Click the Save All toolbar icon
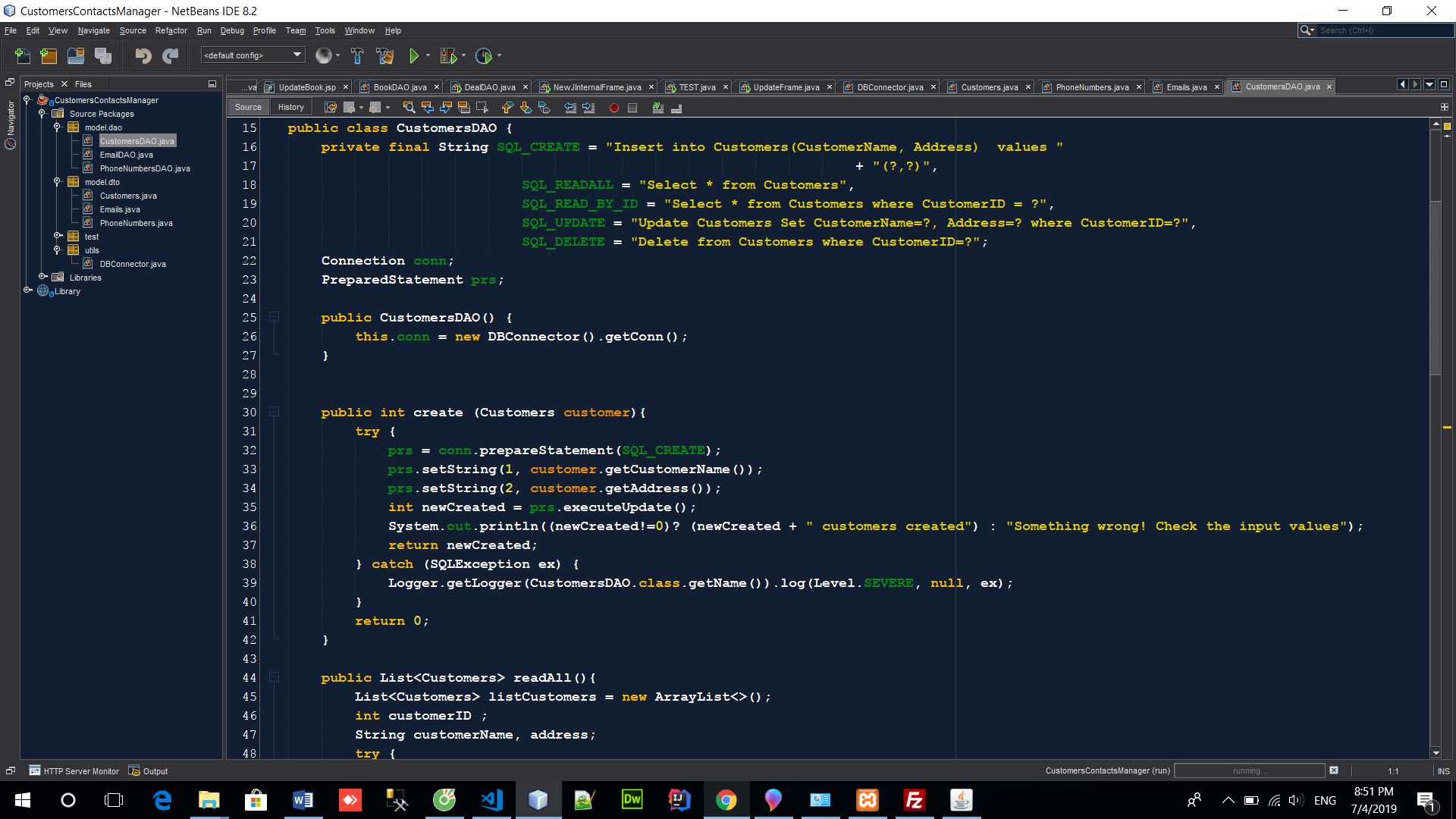 pyautogui.click(x=103, y=55)
